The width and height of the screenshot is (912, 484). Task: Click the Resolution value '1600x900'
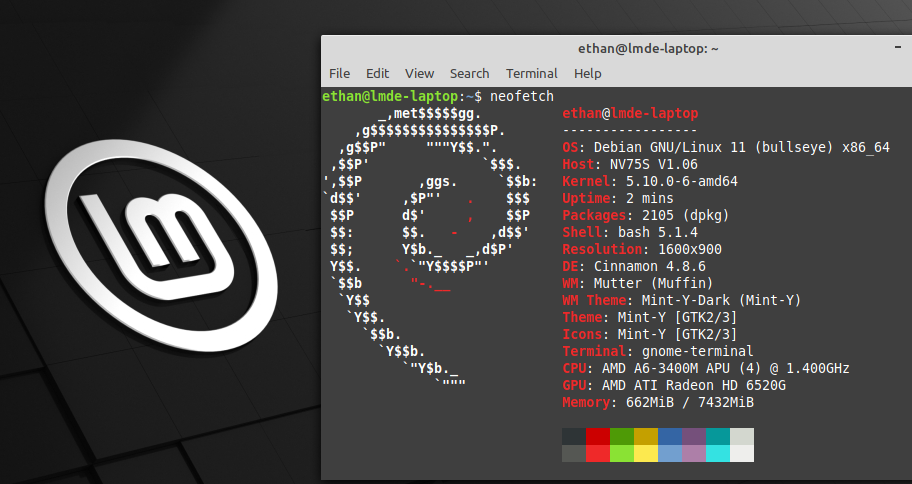(x=690, y=249)
